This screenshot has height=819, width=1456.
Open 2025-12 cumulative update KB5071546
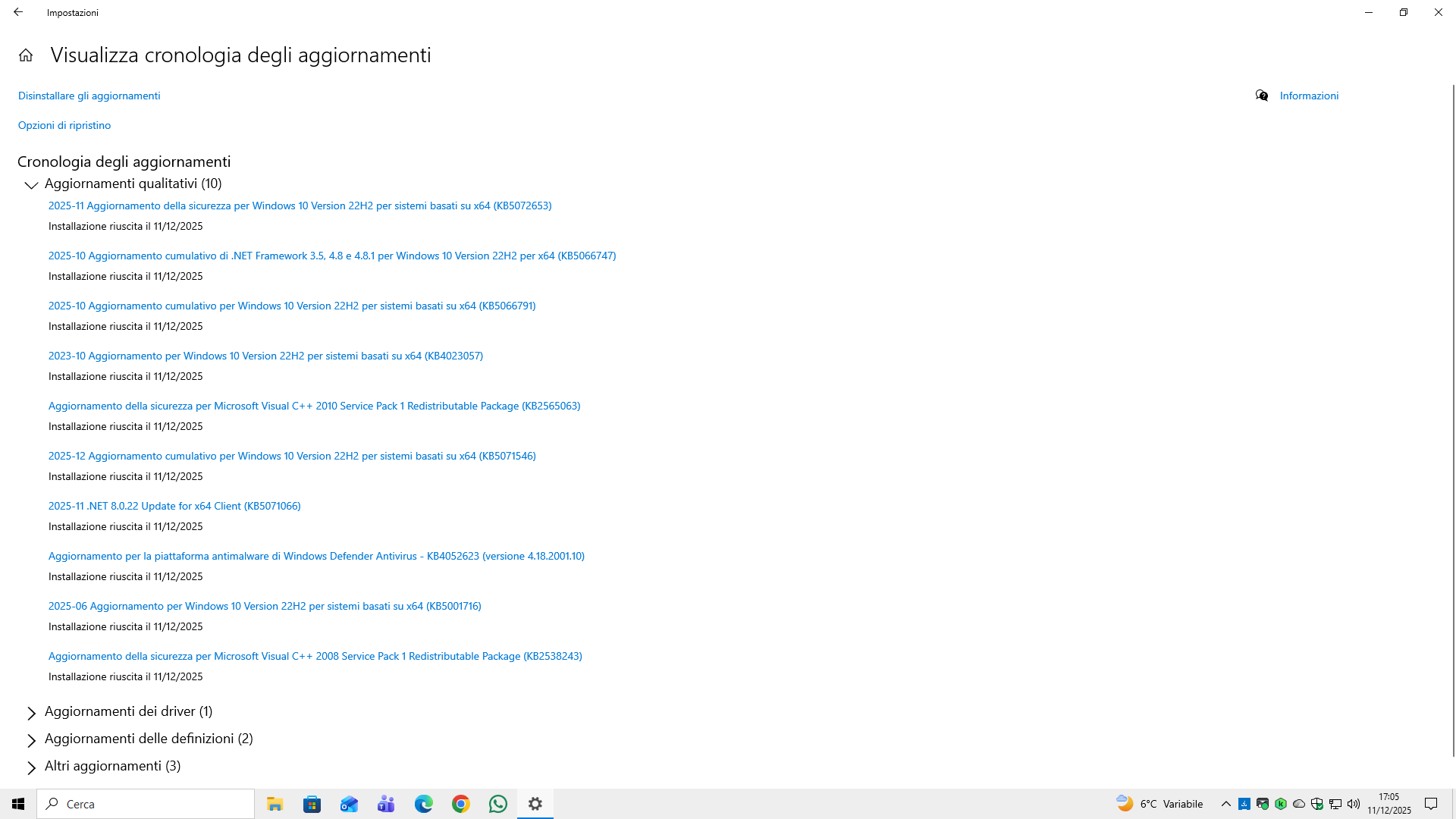[x=292, y=456]
